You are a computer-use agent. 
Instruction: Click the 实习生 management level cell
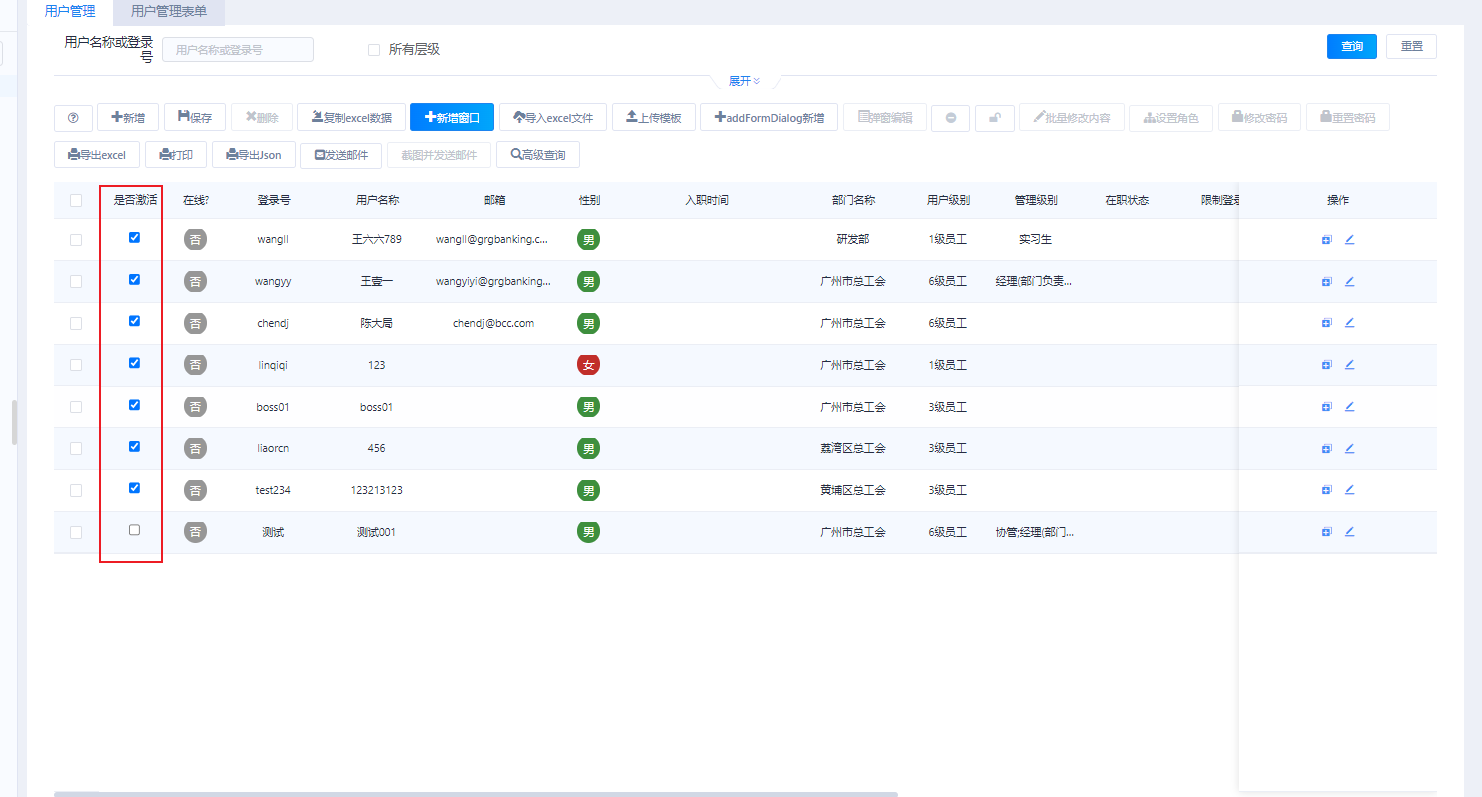tap(1036, 240)
